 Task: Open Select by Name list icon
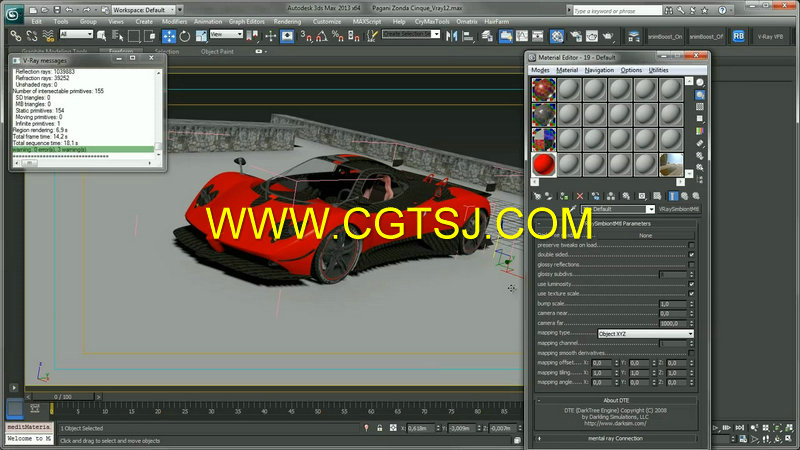[x=117, y=36]
